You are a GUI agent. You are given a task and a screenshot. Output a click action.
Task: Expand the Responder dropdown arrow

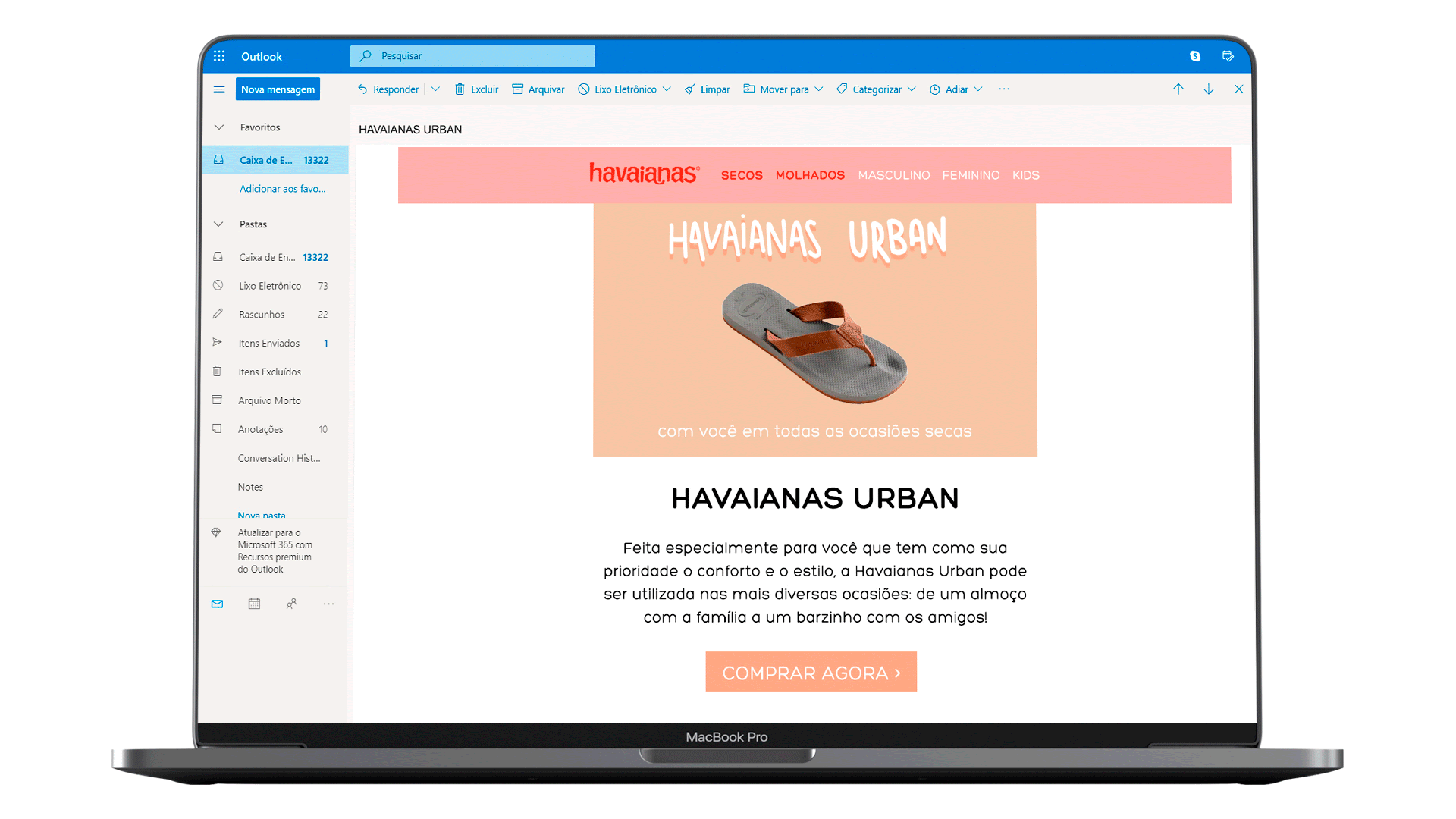[x=435, y=89]
